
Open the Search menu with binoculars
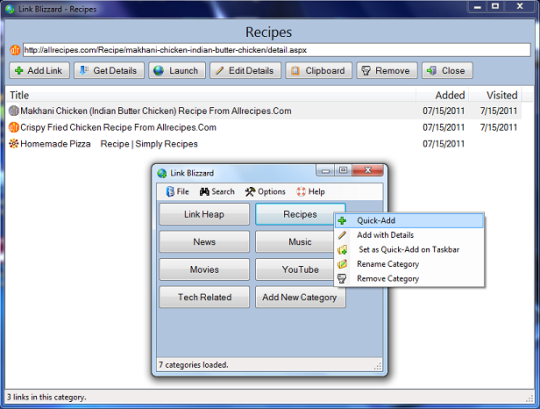[x=217, y=191]
